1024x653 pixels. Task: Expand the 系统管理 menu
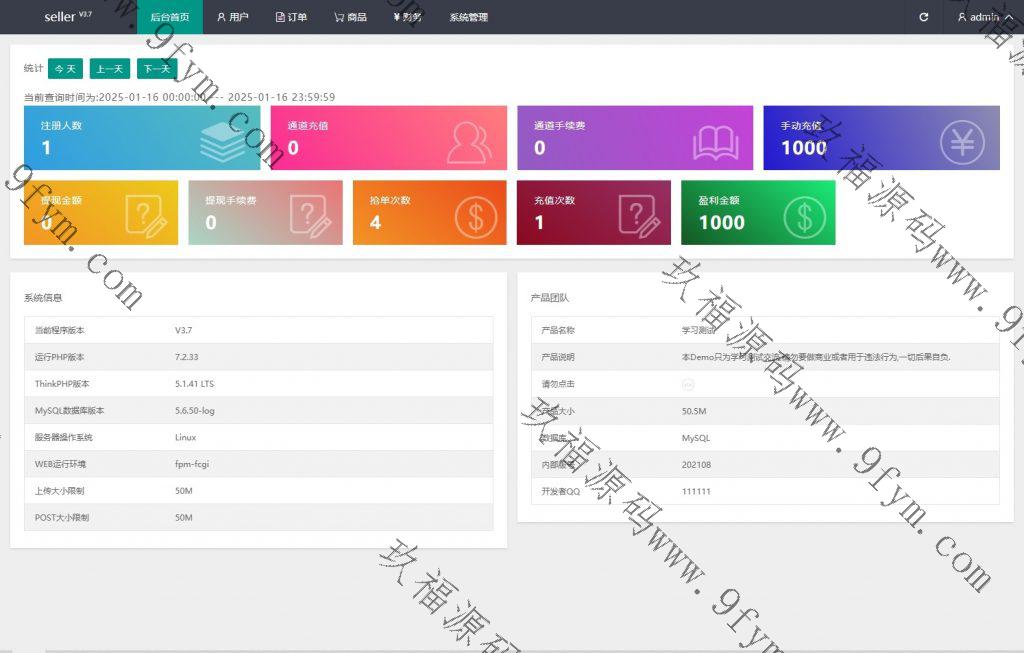(468, 17)
